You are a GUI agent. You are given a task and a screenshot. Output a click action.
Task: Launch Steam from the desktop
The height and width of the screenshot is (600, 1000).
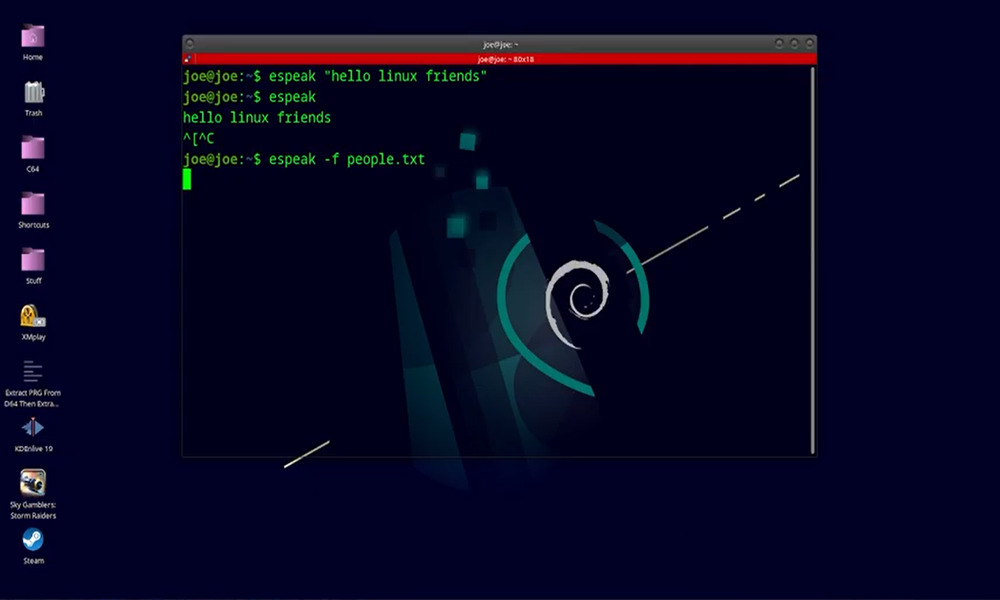click(33, 540)
